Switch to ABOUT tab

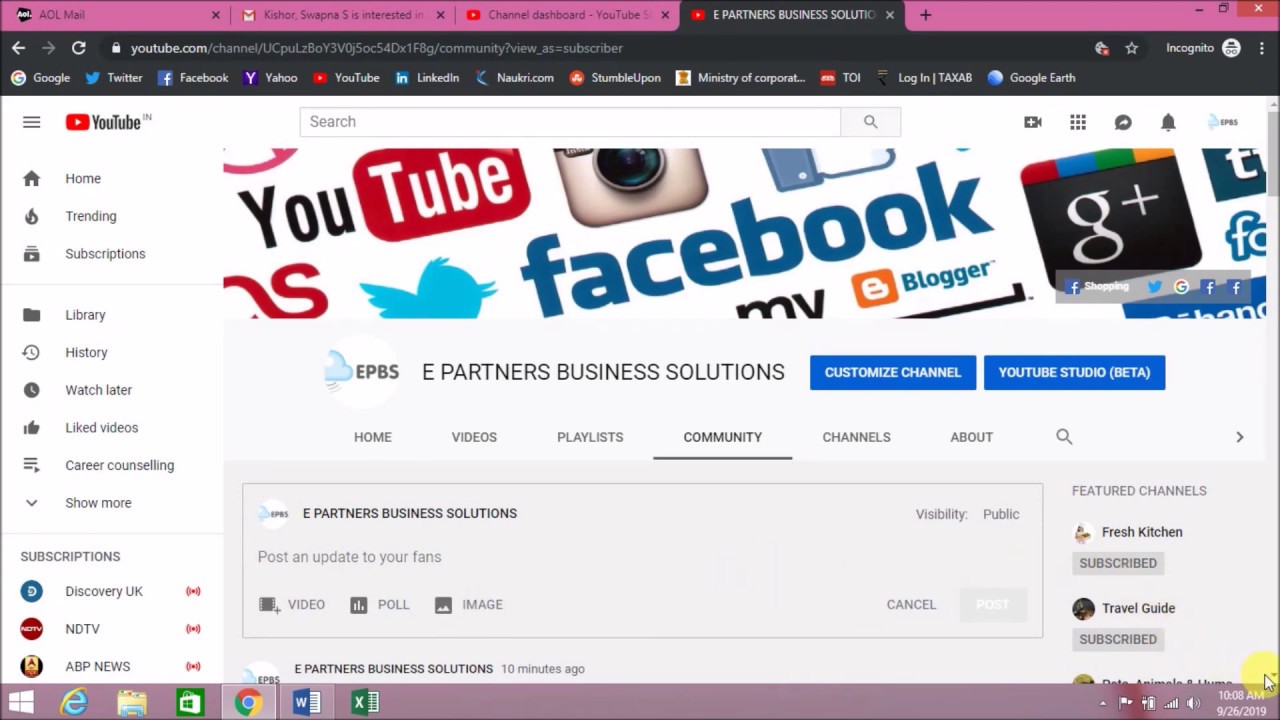[x=971, y=437]
